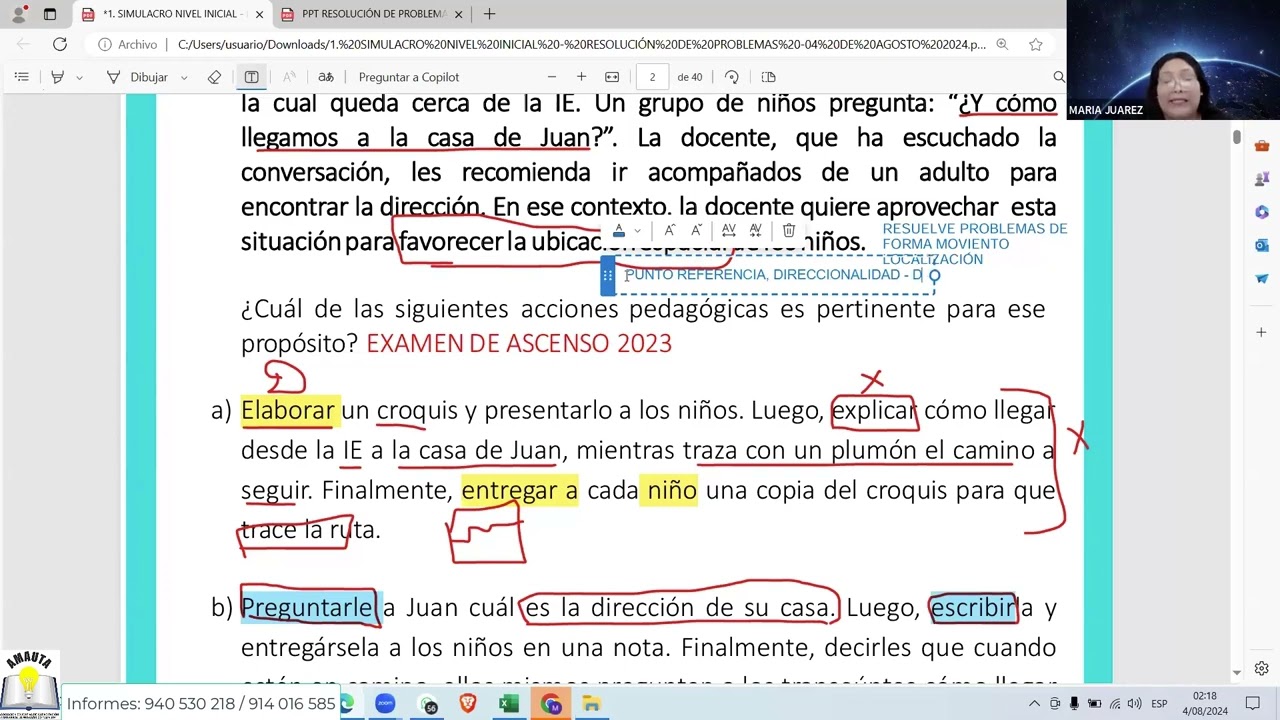Image resolution: width=1280 pixels, height=720 pixels.
Task: Increase annotation text spacing
Action: tap(729, 230)
